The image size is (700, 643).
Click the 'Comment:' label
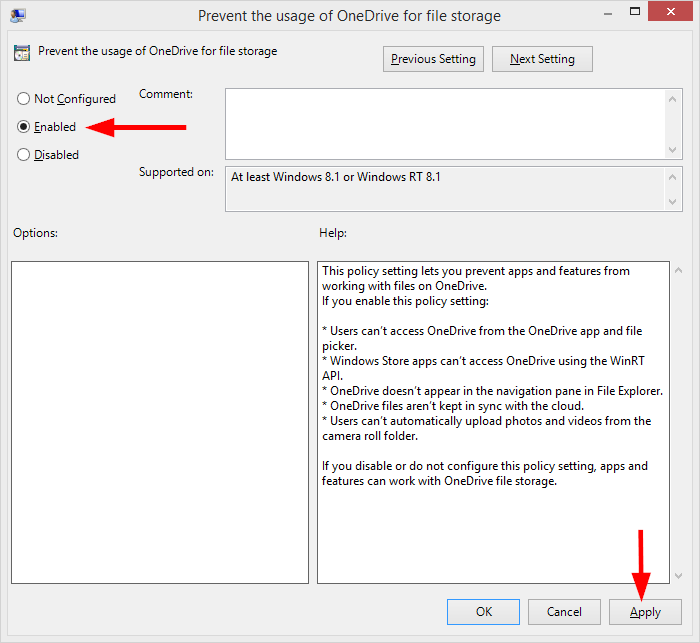166,94
